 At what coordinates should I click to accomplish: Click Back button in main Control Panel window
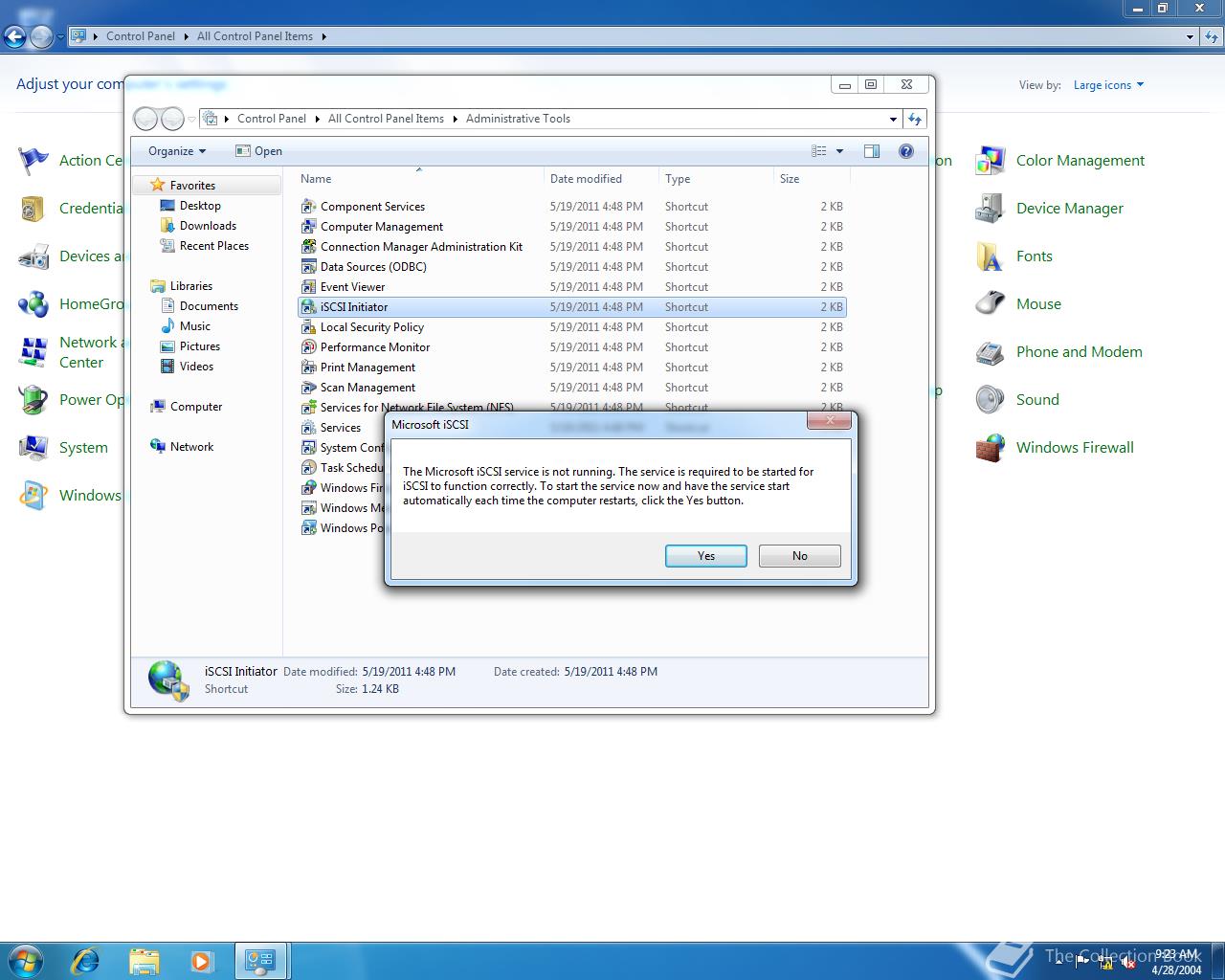[14, 37]
